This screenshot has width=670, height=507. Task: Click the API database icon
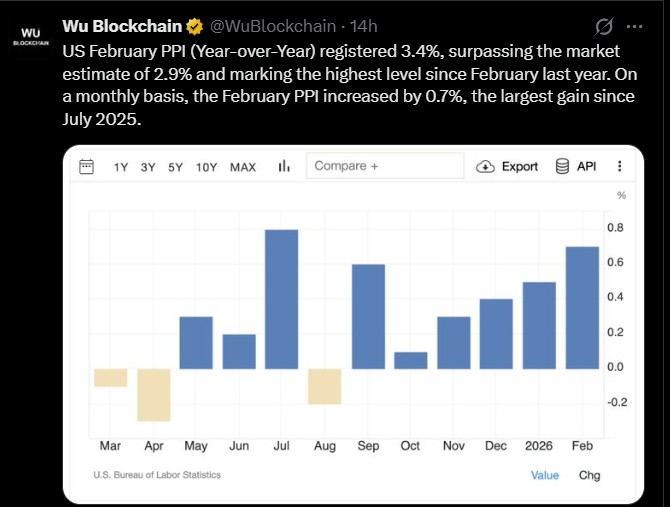point(562,166)
